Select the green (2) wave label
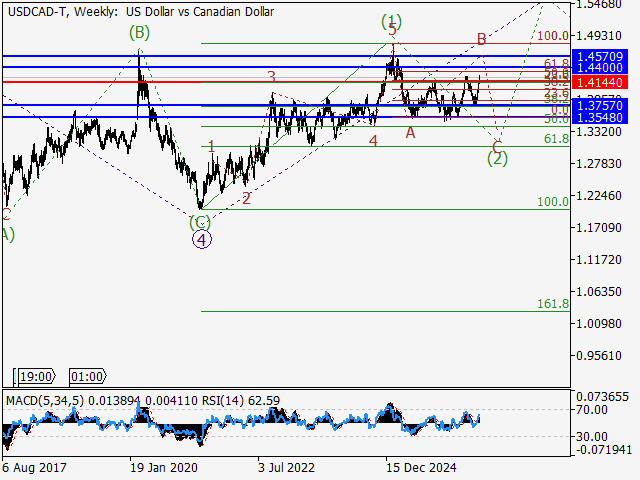The height and width of the screenshot is (480, 640). pyautogui.click(x=498, y=158)
